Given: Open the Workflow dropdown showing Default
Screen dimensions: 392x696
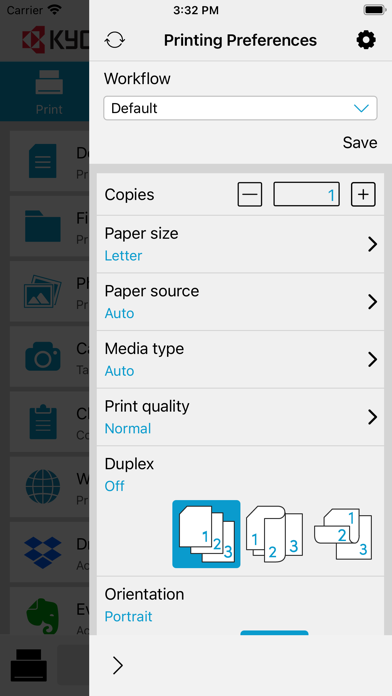Looking at the screenshot, I should click(x=240, y=108).
